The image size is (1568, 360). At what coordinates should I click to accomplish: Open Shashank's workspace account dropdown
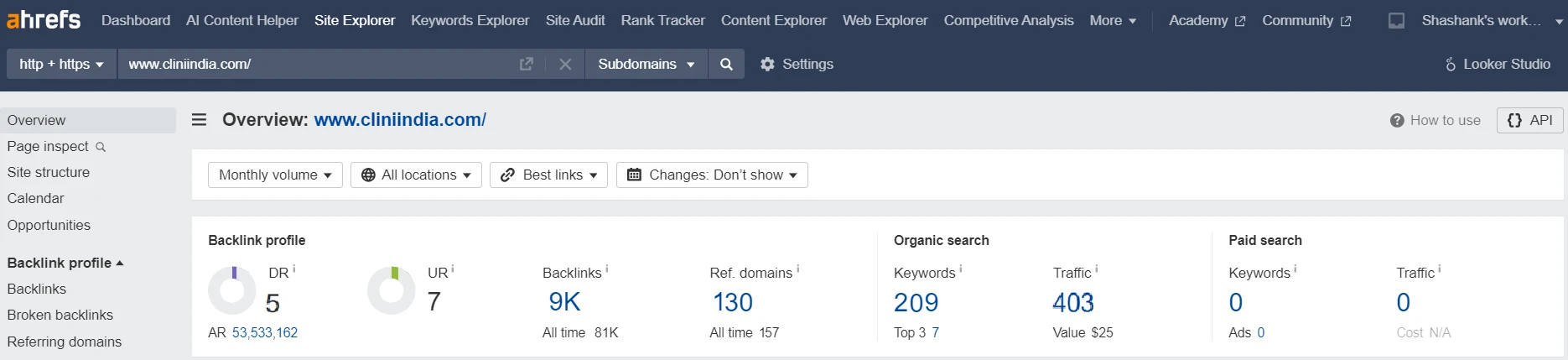pos(1493,20)
